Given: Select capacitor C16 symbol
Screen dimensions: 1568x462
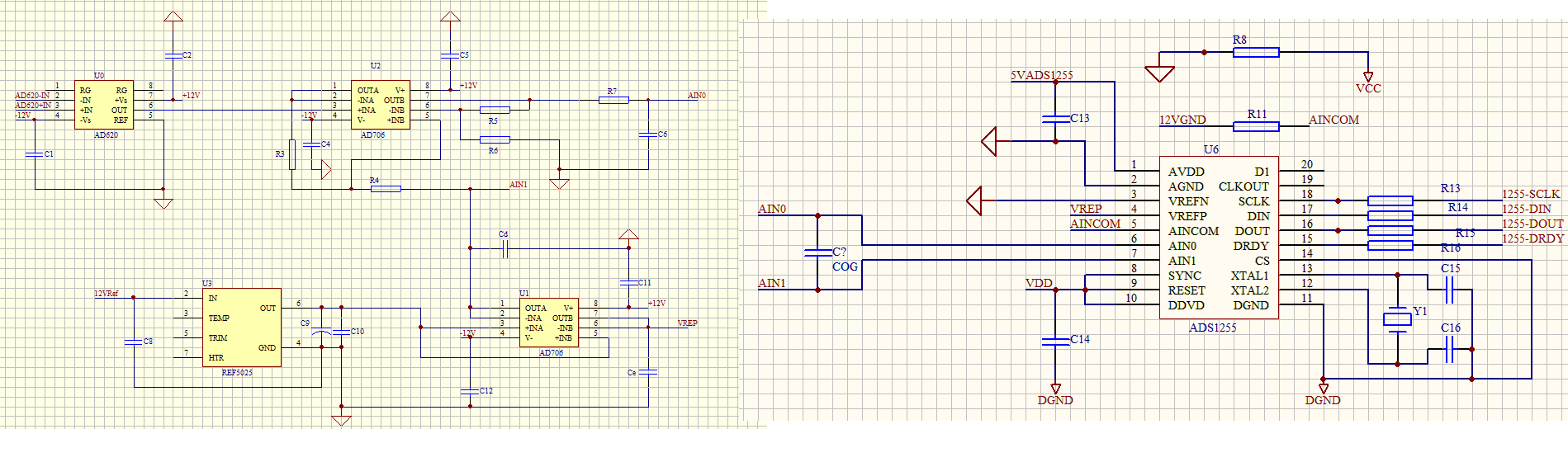Looking at the screenshot, I should tap(1449, 349).
